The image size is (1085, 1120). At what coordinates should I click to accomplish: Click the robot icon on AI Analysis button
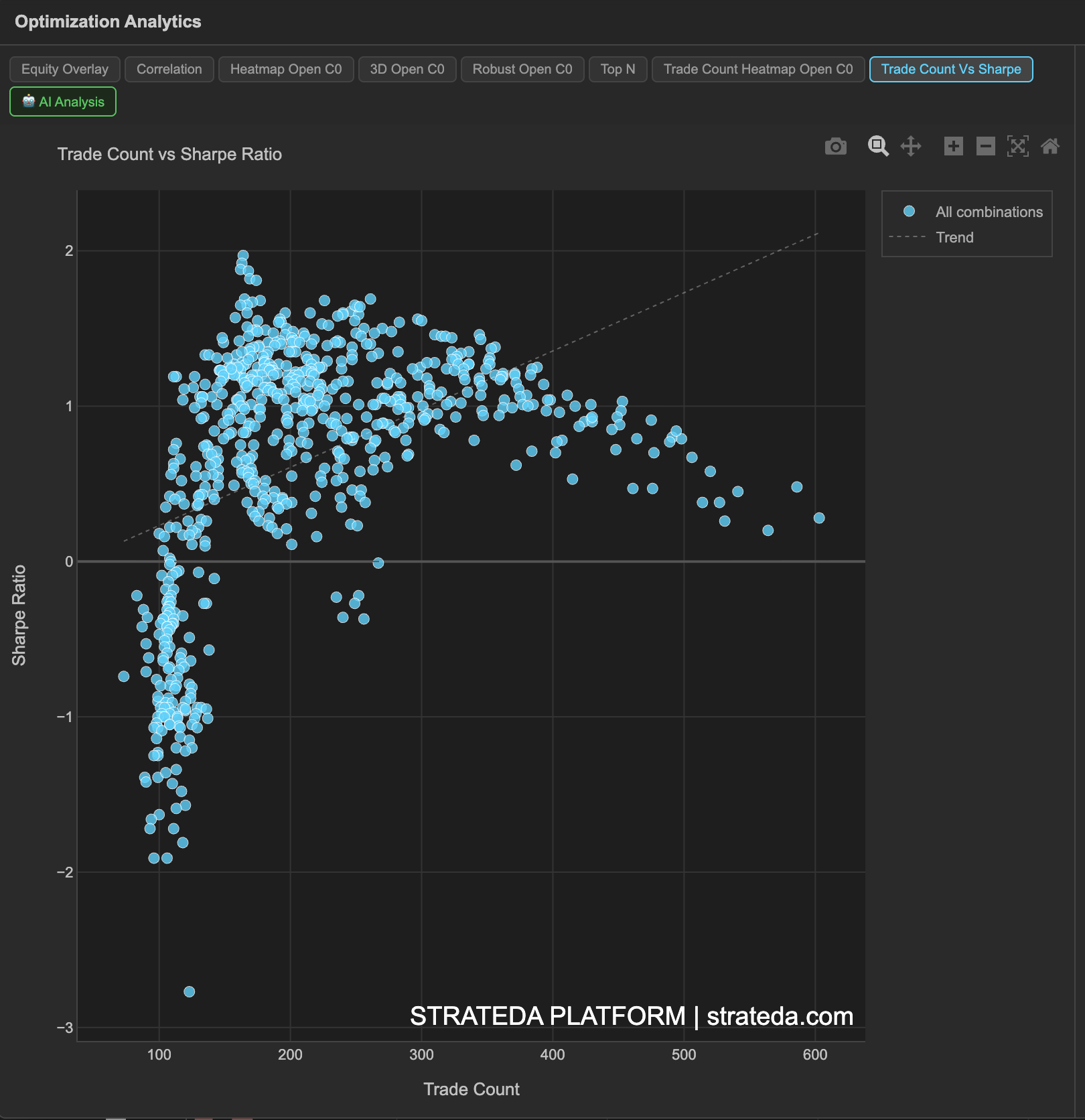point(28,101)
